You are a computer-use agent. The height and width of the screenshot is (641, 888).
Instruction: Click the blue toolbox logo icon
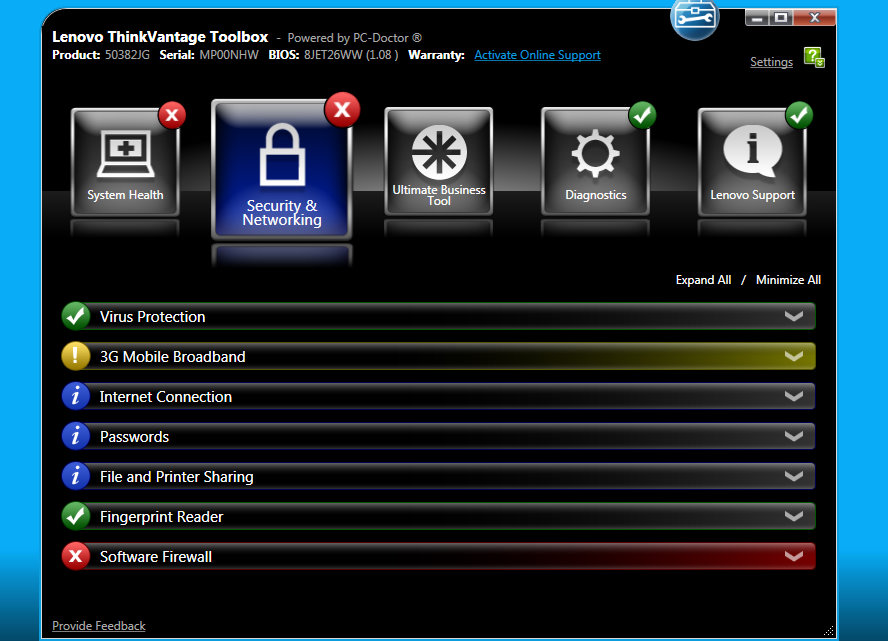[x=694, y=18]
